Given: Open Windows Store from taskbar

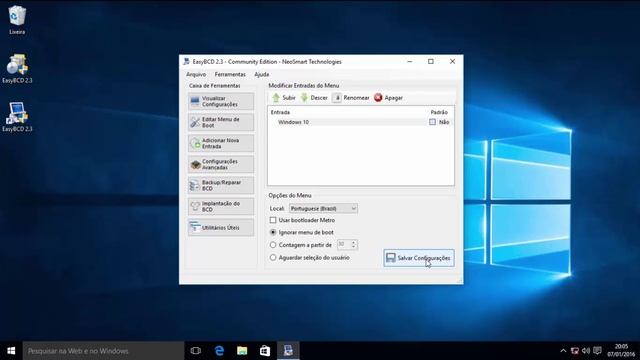Looking at the screenshot, I should tap(265, 351).
